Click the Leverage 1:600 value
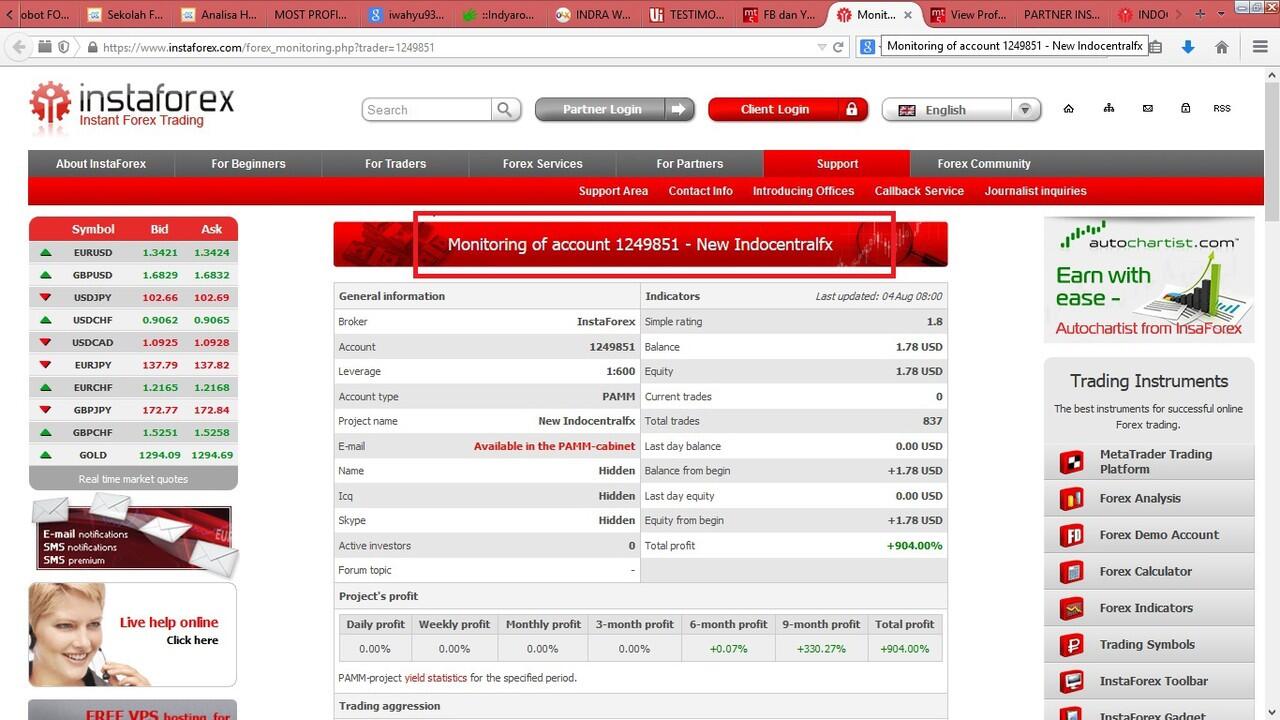Image resolution: width=1280 pixels, height=720 pixels. pos(620,371)
